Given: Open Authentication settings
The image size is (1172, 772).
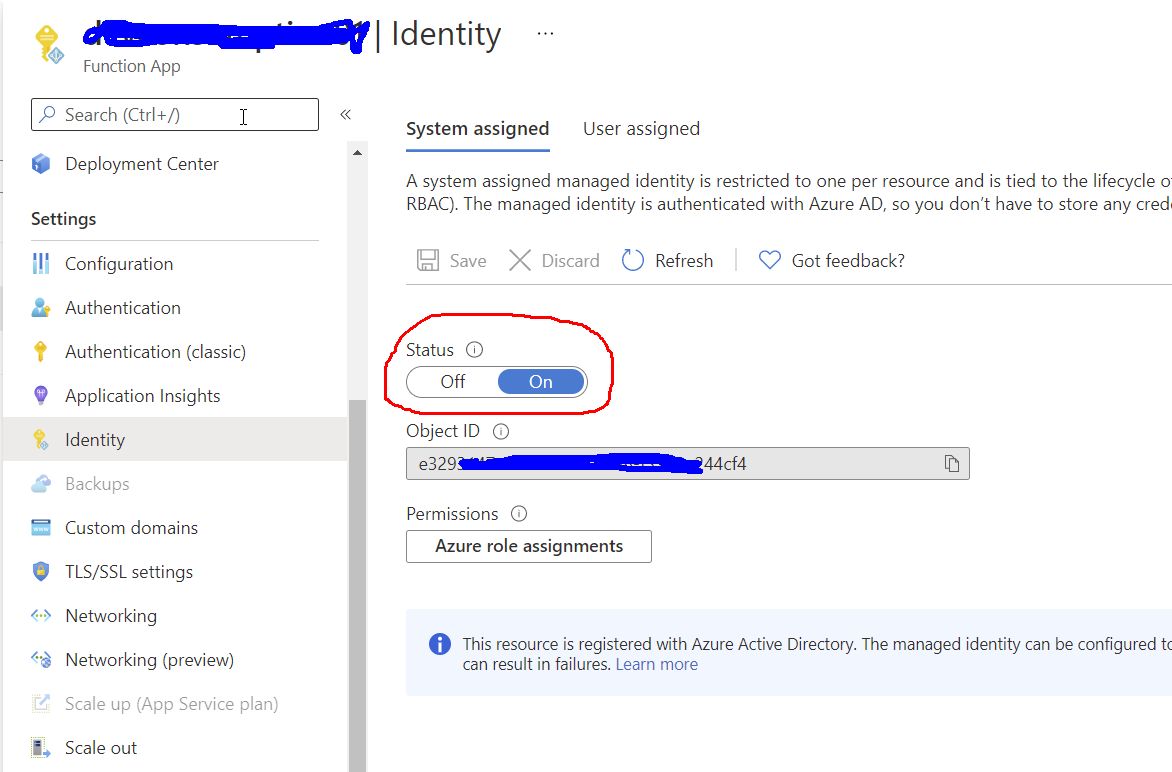Looking at the screenshot, I should (123, 308).
